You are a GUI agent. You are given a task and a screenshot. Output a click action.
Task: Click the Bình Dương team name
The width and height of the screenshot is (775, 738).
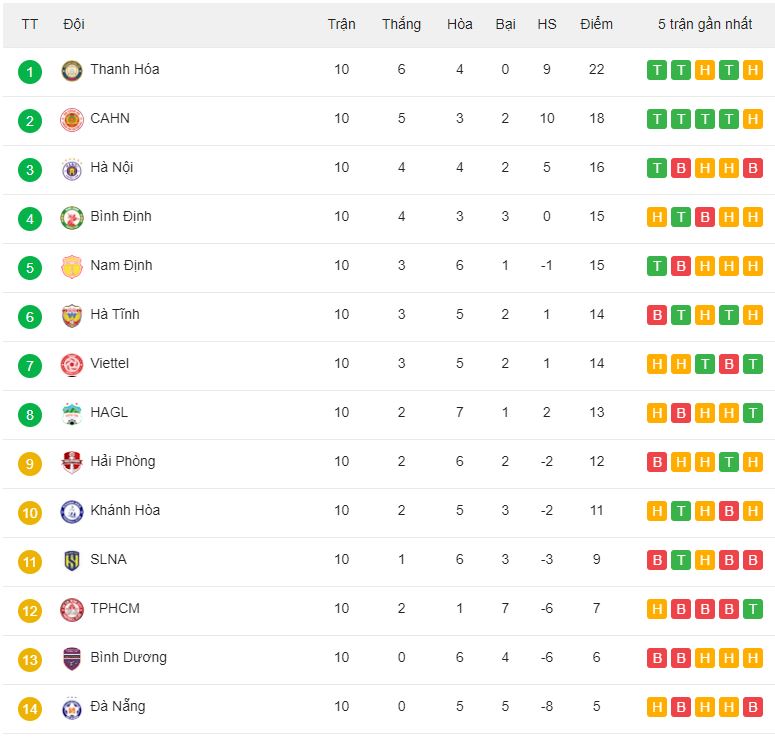coord(129,657)
